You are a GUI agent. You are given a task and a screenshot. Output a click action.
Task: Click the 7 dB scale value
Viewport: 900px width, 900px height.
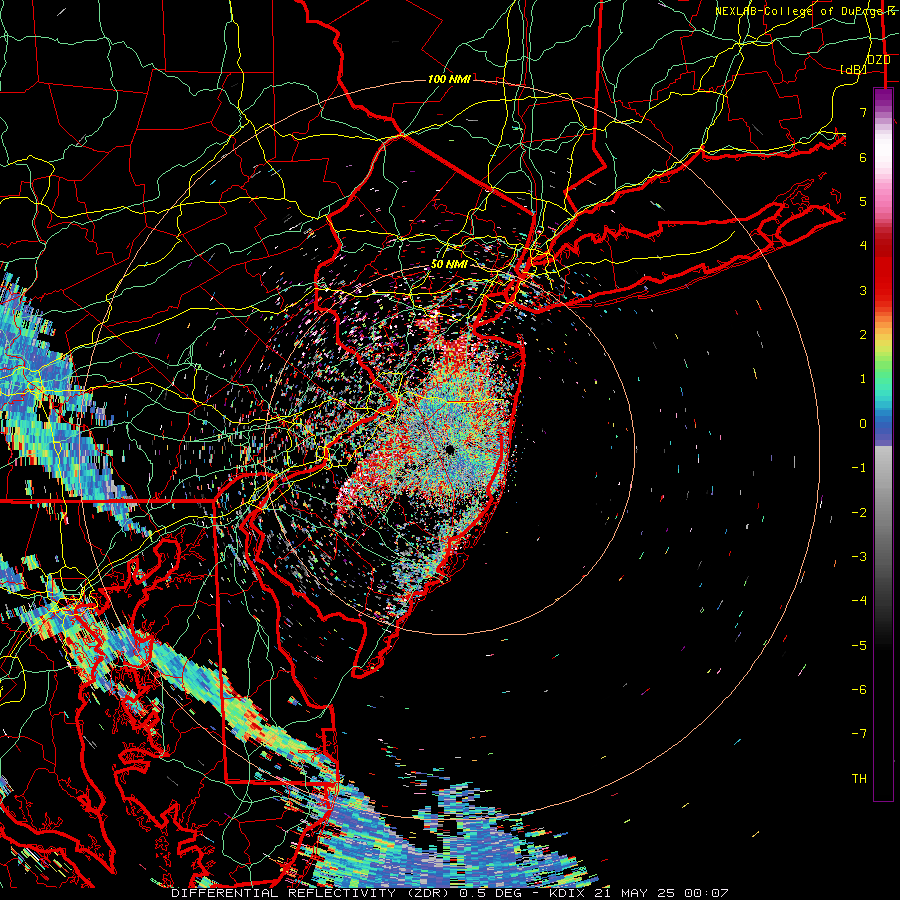(x=863, y=112)
